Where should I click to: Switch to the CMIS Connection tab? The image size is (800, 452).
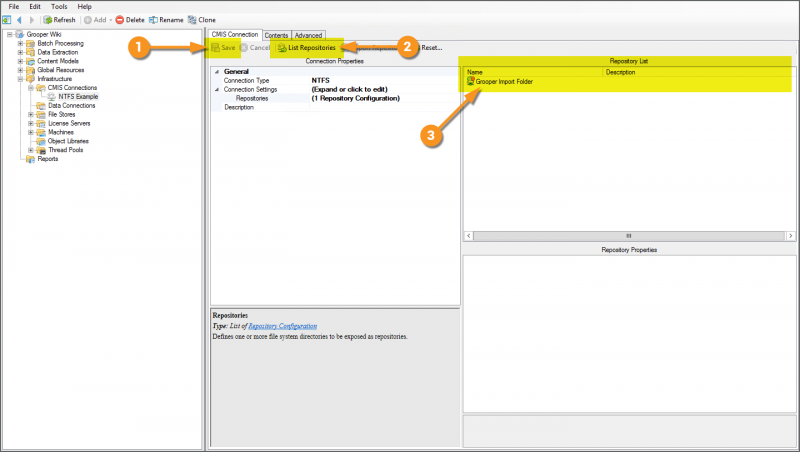point(235,35)
